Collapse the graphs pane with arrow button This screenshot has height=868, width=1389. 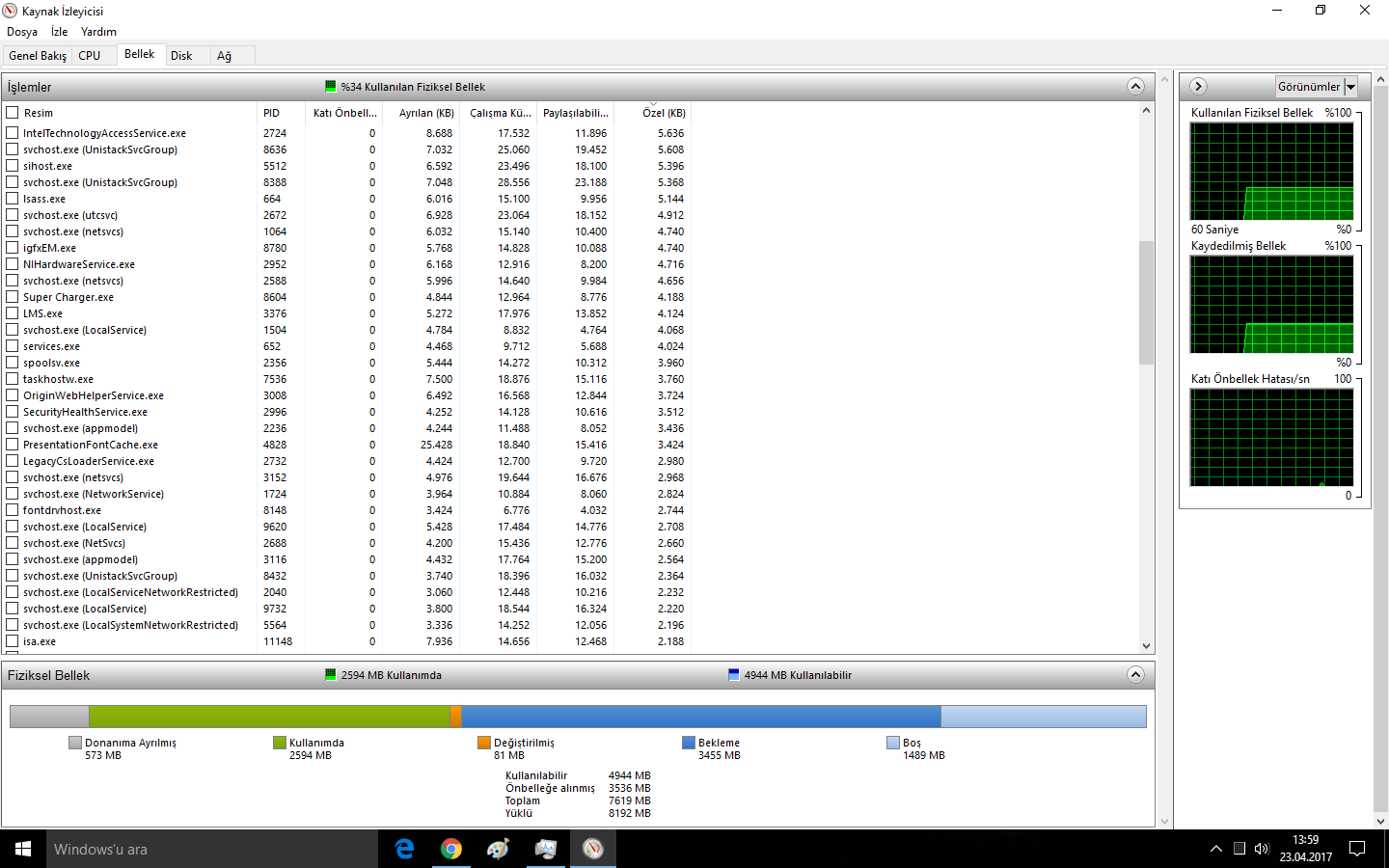click(1198, 87)
